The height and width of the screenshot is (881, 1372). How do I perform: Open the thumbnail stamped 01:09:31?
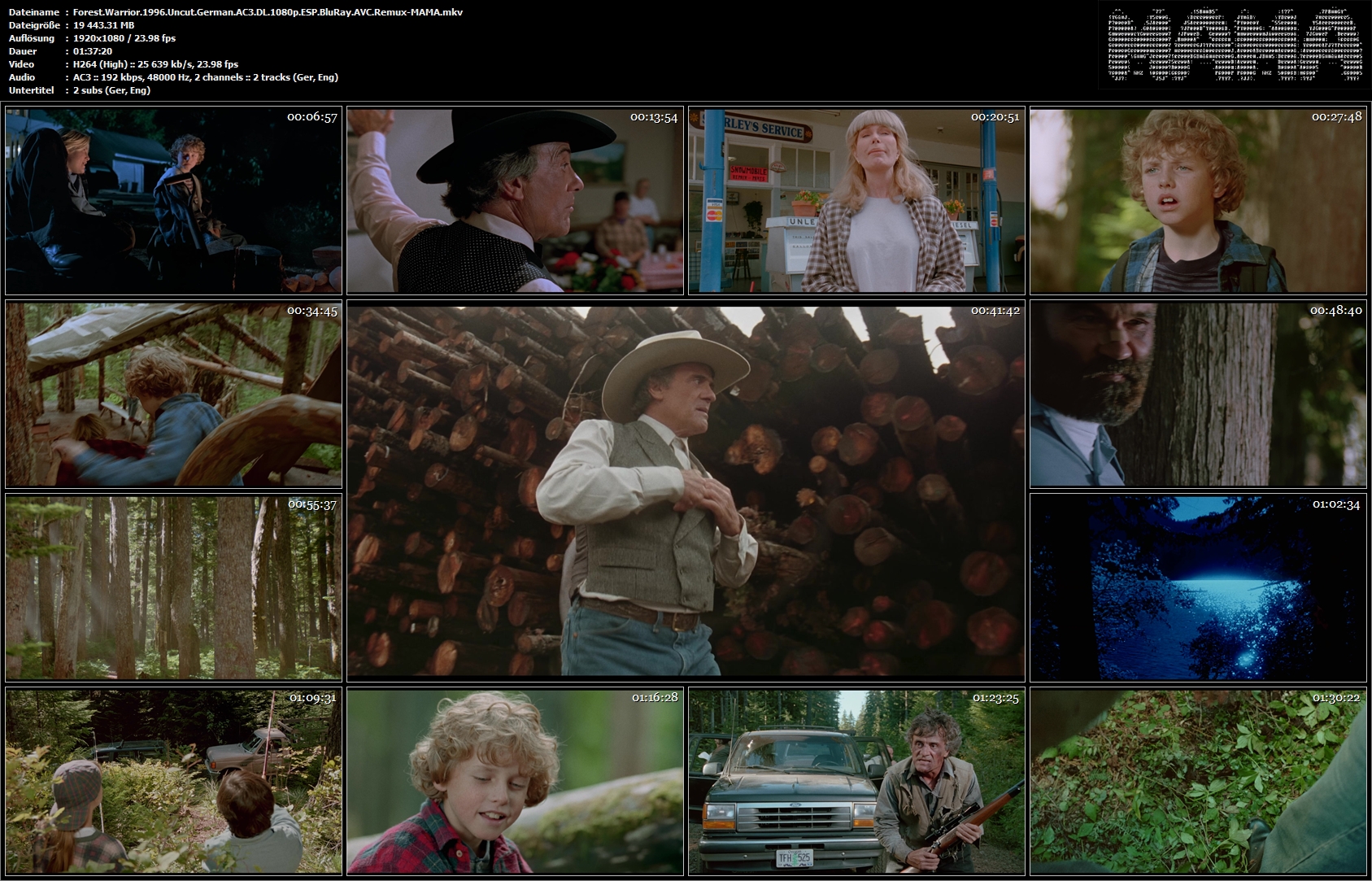point(173,782)
